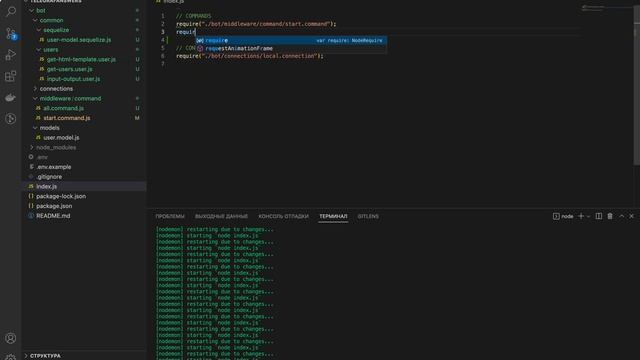Open start.command.js file
The height and width of the screenshot is (360, 640).
coord(67,118)
